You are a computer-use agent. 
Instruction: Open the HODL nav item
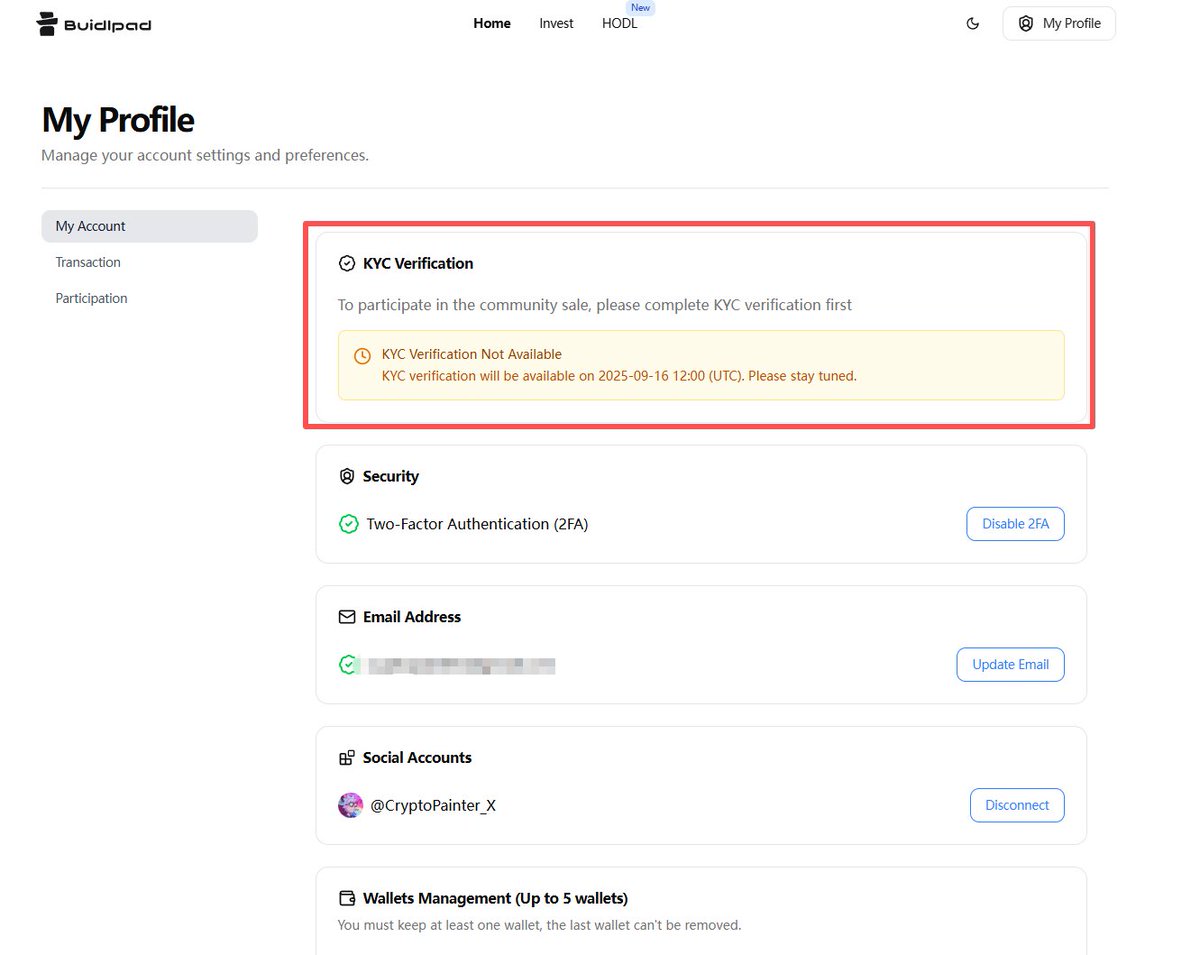point(619,24)
